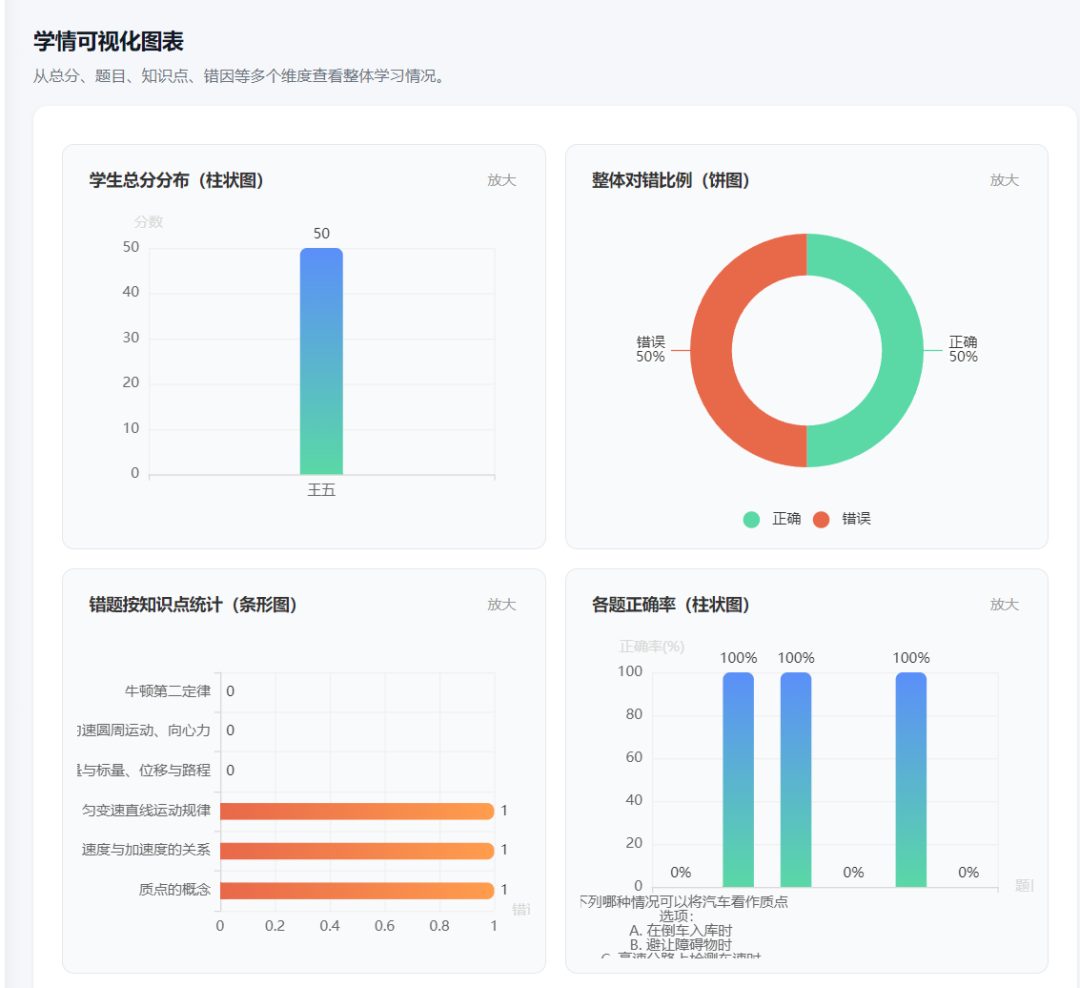Select the 速度与加速度的关系 row label
This screenshot has height=988, width=1080.
point(162,850)
